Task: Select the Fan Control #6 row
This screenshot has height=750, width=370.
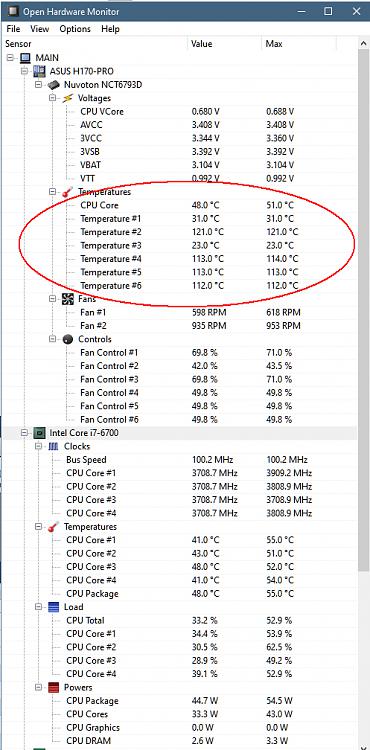Action: pyautogui.click(x=179, y=419)
